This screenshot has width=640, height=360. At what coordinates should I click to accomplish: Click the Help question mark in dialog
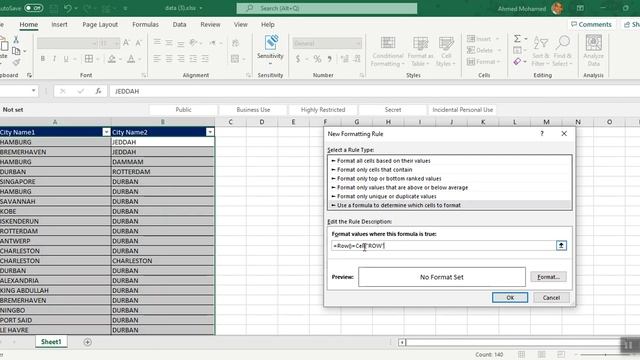[x=542, y=134]
